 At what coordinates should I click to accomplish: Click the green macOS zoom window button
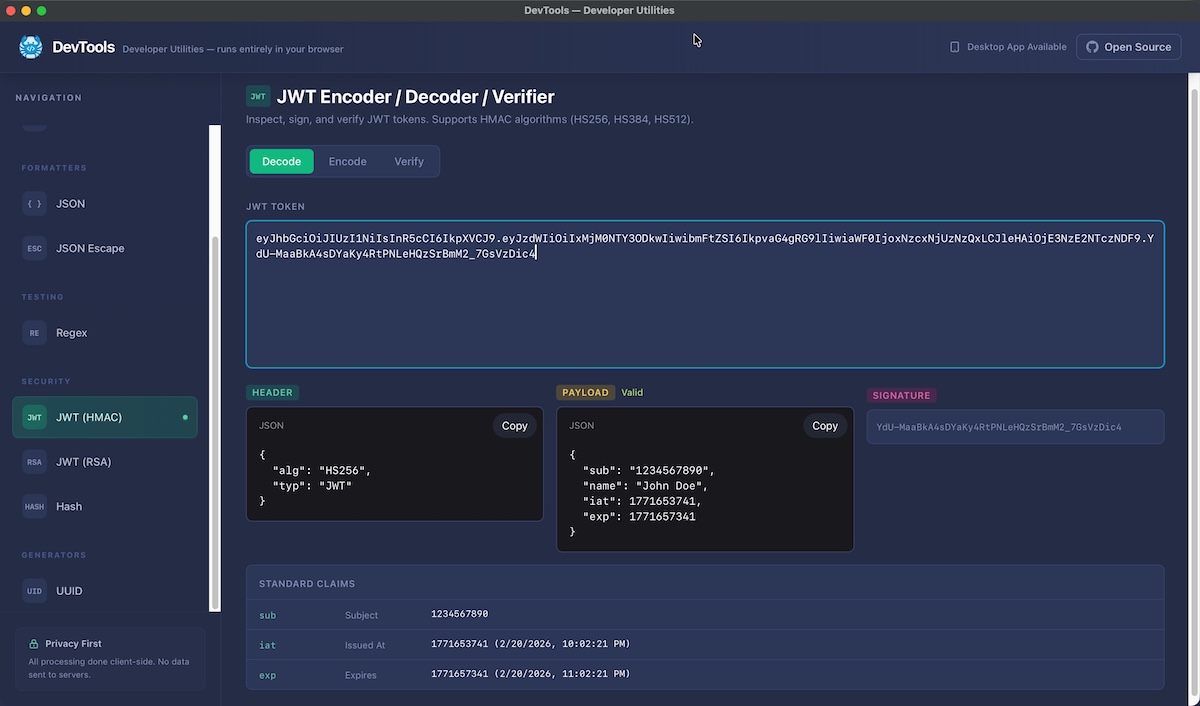pos(42,10)
